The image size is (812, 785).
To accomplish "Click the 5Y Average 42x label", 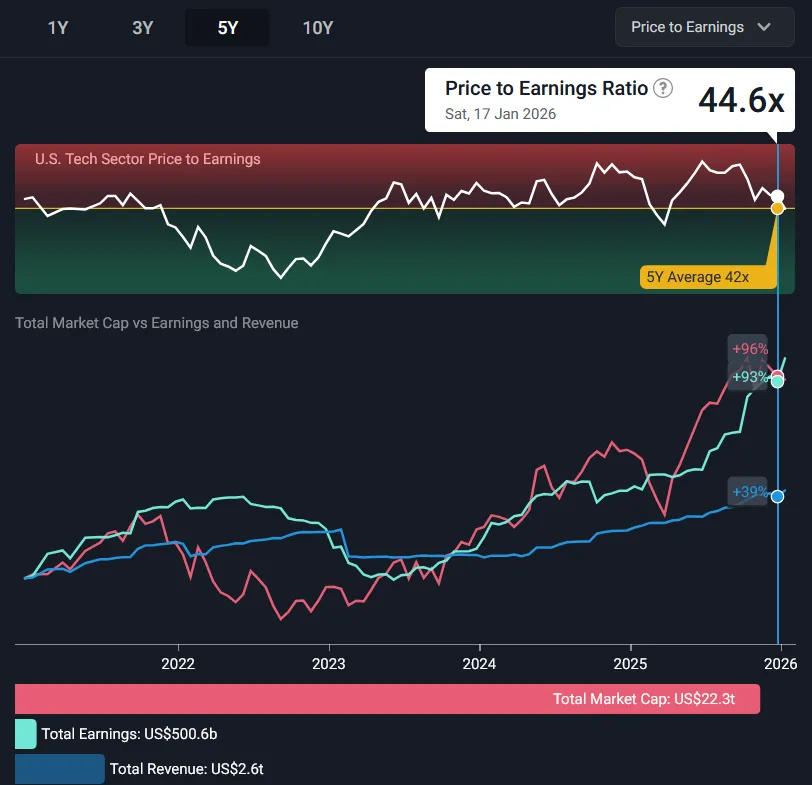I will click(698, 277).
